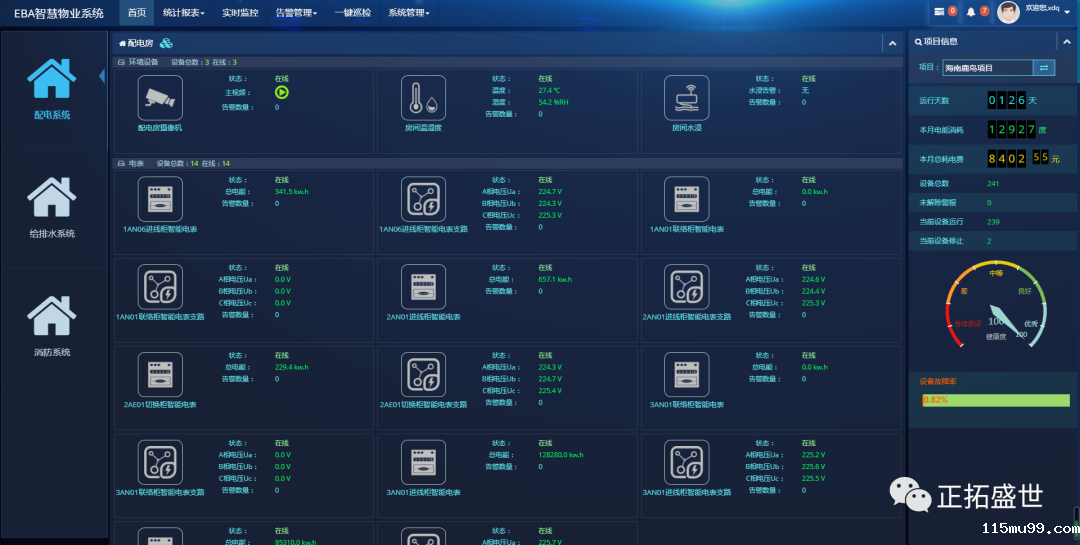Click the 3AN01进线柜智能电表支路 branch icon
The image size is (1080, 545).
pyautogui.click(x=687, y=462)
